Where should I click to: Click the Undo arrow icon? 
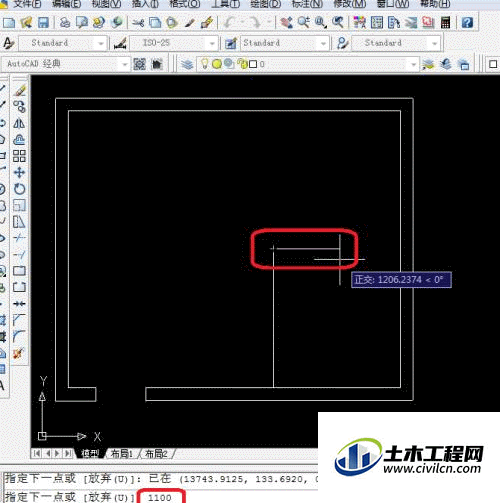[230, 23]
